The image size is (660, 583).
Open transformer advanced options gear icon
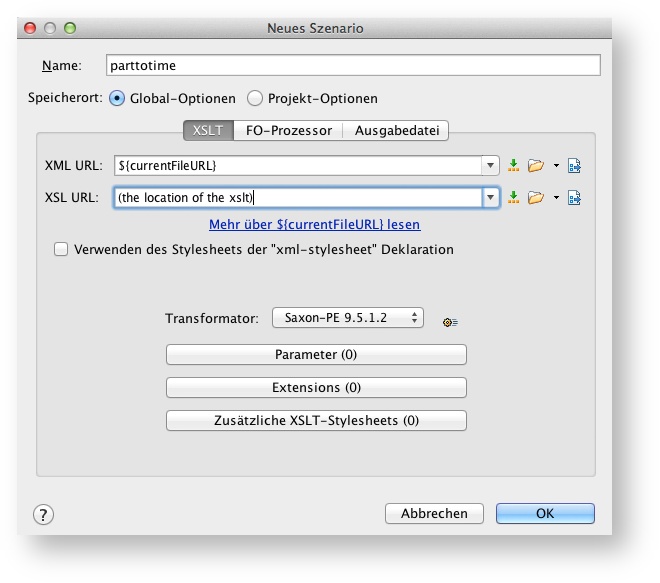click(x=450, y=321)
